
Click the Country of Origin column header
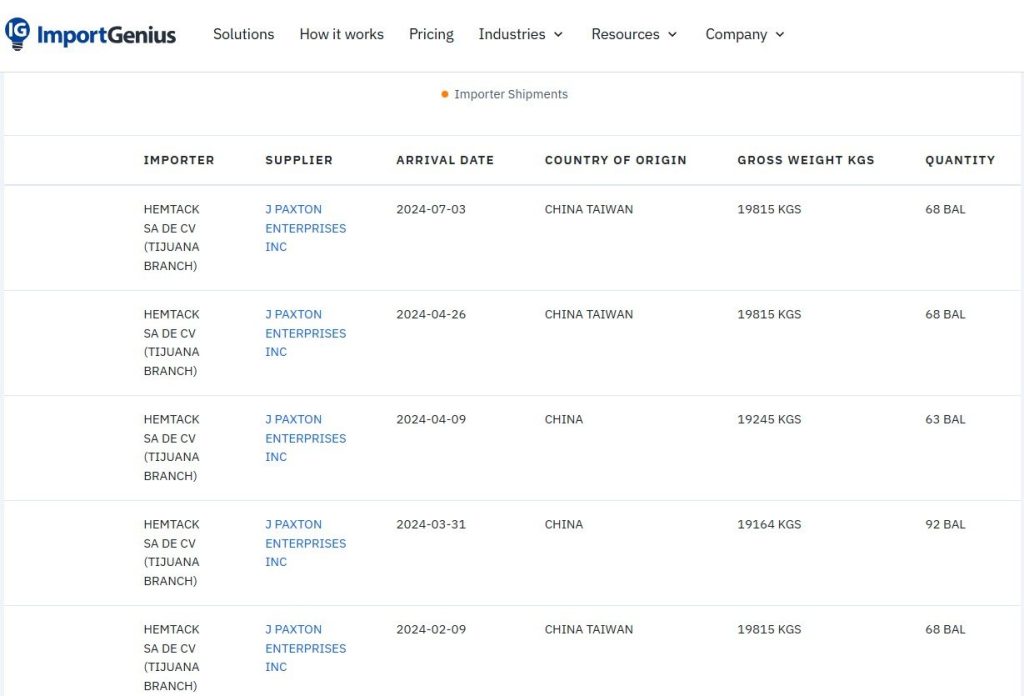click(615, 160)
